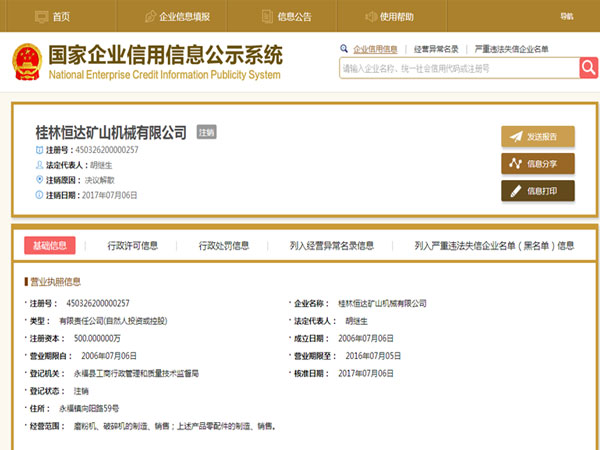The height and width of the screenshot is (450, 600).
Task: Click the 发送报告 button
Action: 538,137
